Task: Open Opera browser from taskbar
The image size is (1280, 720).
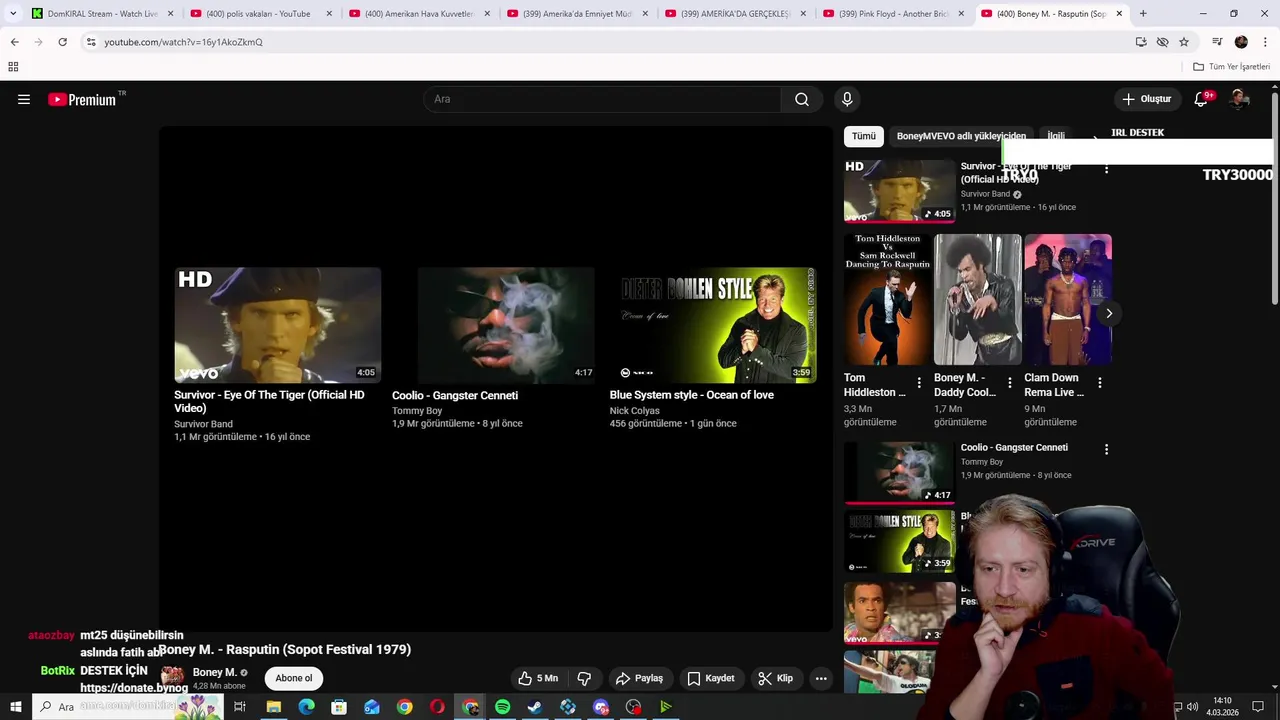Action: (437, 707)
